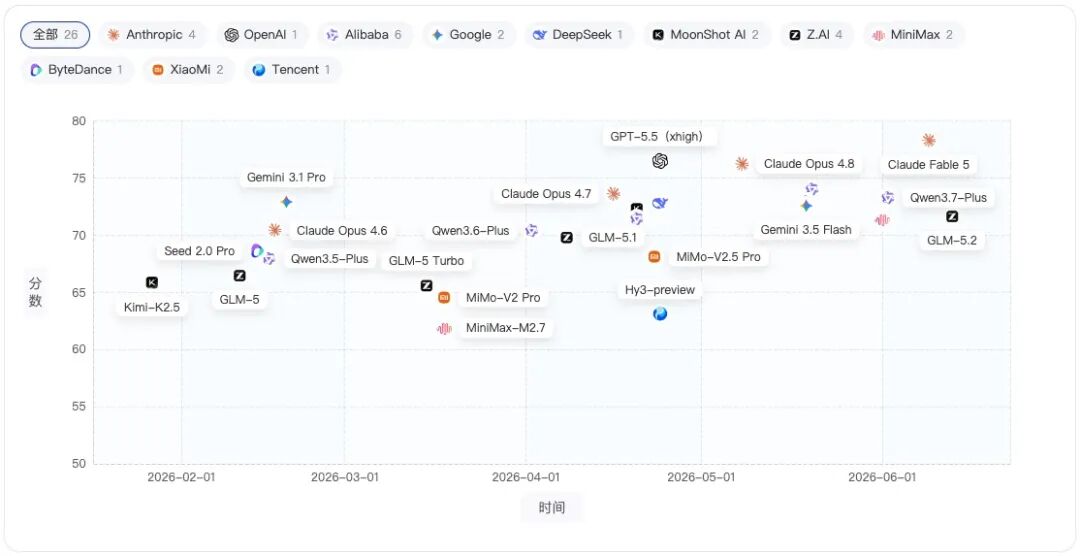Click the 80 y-axis tick label

79,121
